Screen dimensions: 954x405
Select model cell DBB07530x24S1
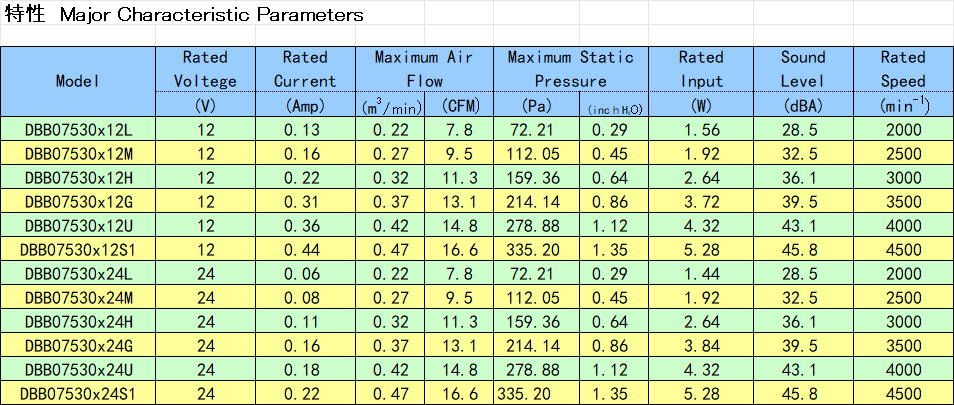coord(78,393)
